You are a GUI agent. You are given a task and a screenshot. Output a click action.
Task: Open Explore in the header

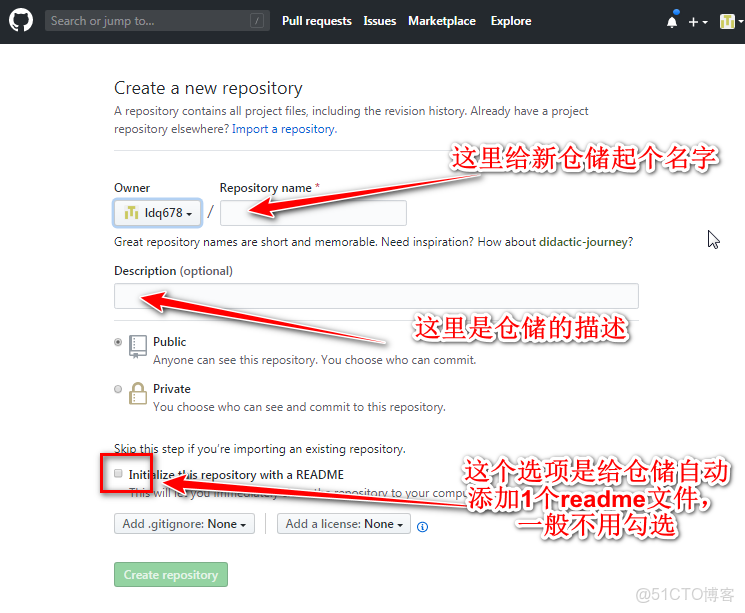click(x=511, y=21)
